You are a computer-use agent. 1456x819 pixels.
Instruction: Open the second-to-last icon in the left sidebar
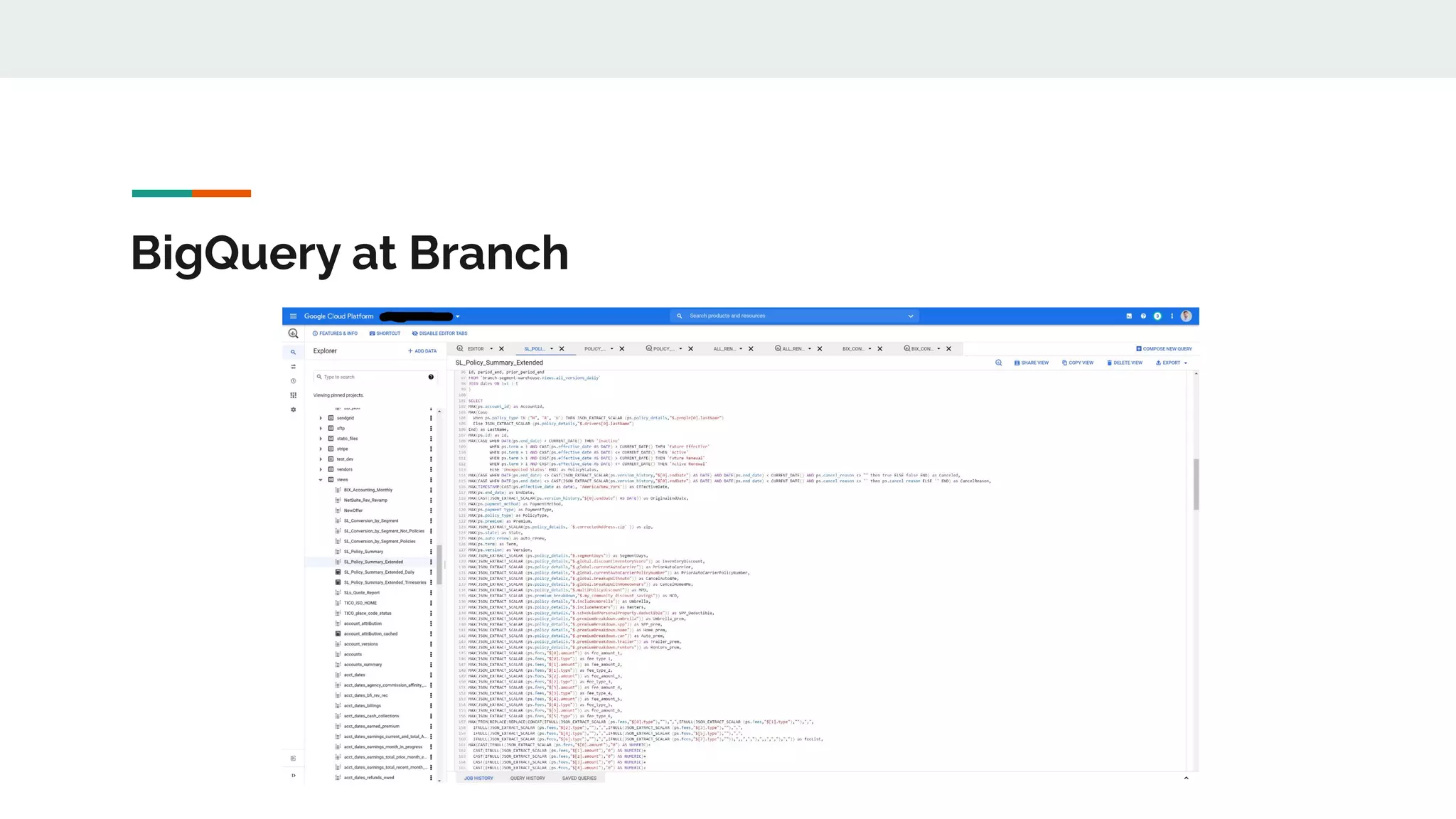[293, 759]
